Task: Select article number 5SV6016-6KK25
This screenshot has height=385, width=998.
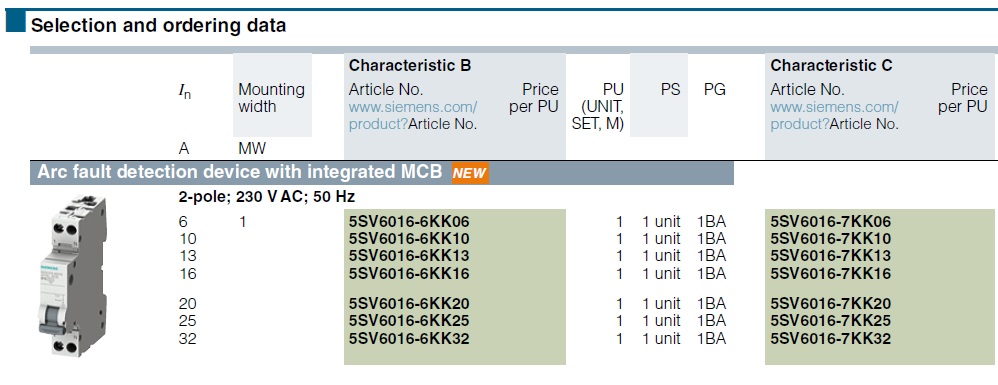Action: [409, 321]
